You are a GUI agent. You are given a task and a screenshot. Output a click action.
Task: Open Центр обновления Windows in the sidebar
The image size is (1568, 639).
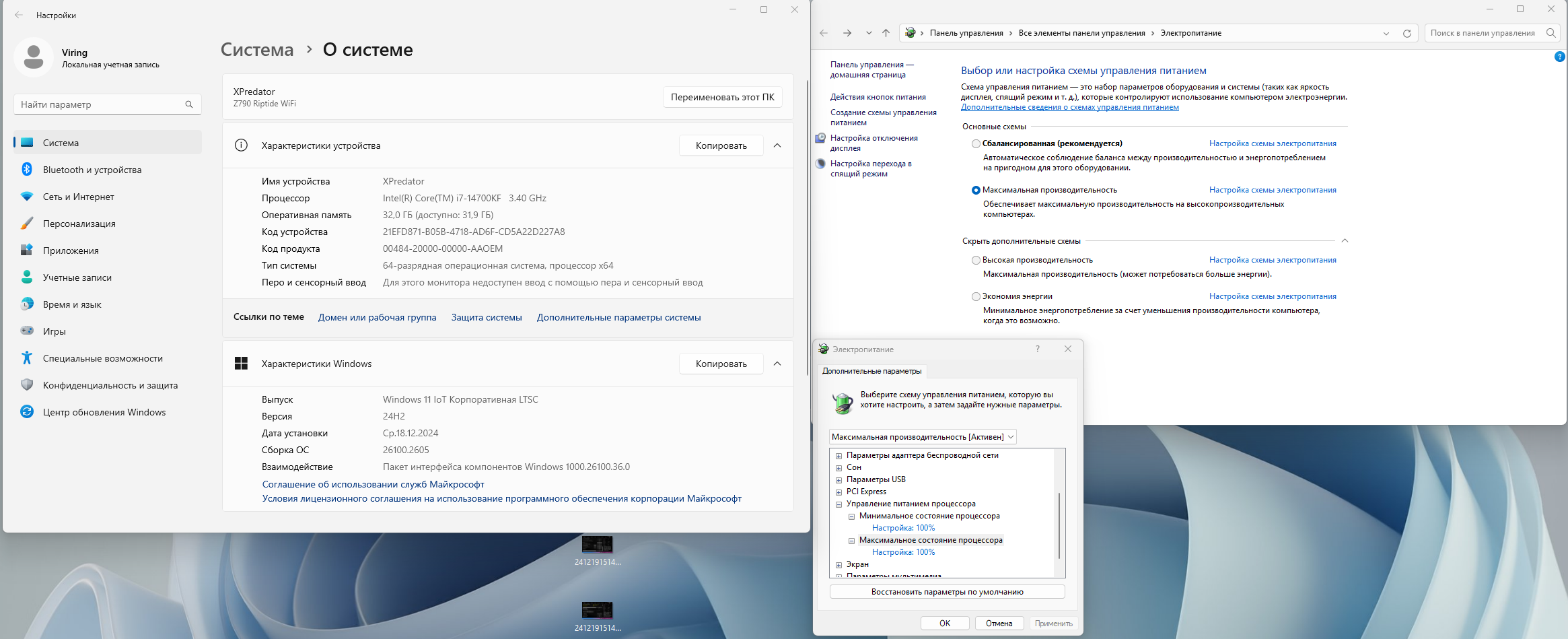click(108, 412)
